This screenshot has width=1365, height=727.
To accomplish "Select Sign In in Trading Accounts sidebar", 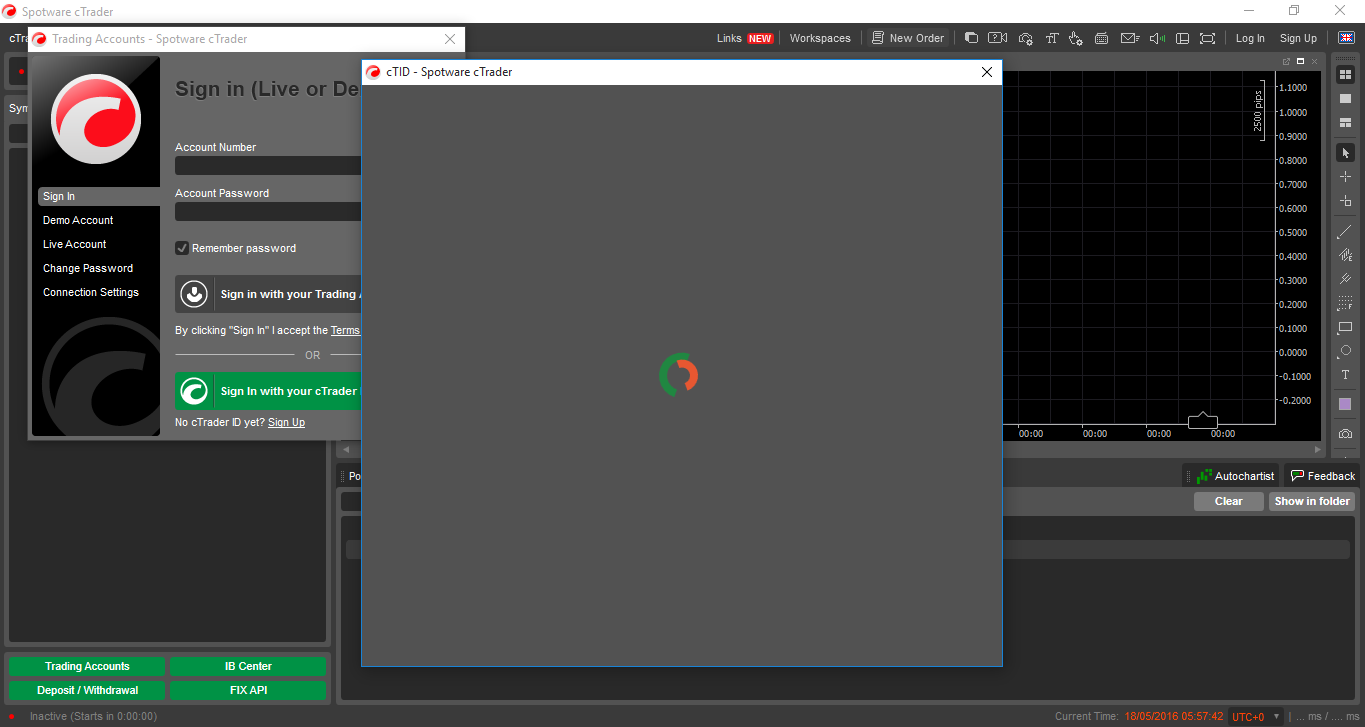I will pos(98,196).
